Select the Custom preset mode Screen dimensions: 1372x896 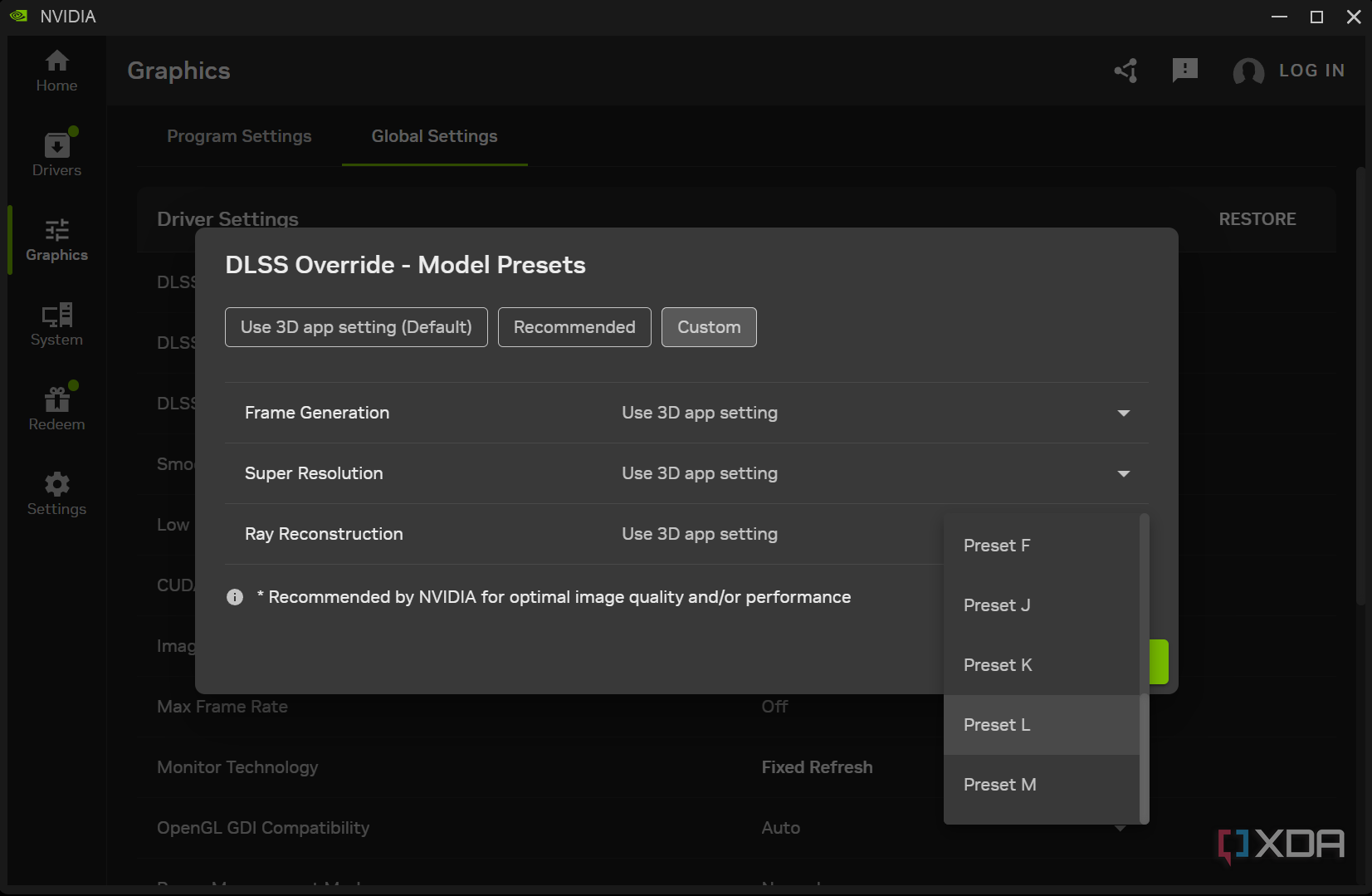[709, 327]
